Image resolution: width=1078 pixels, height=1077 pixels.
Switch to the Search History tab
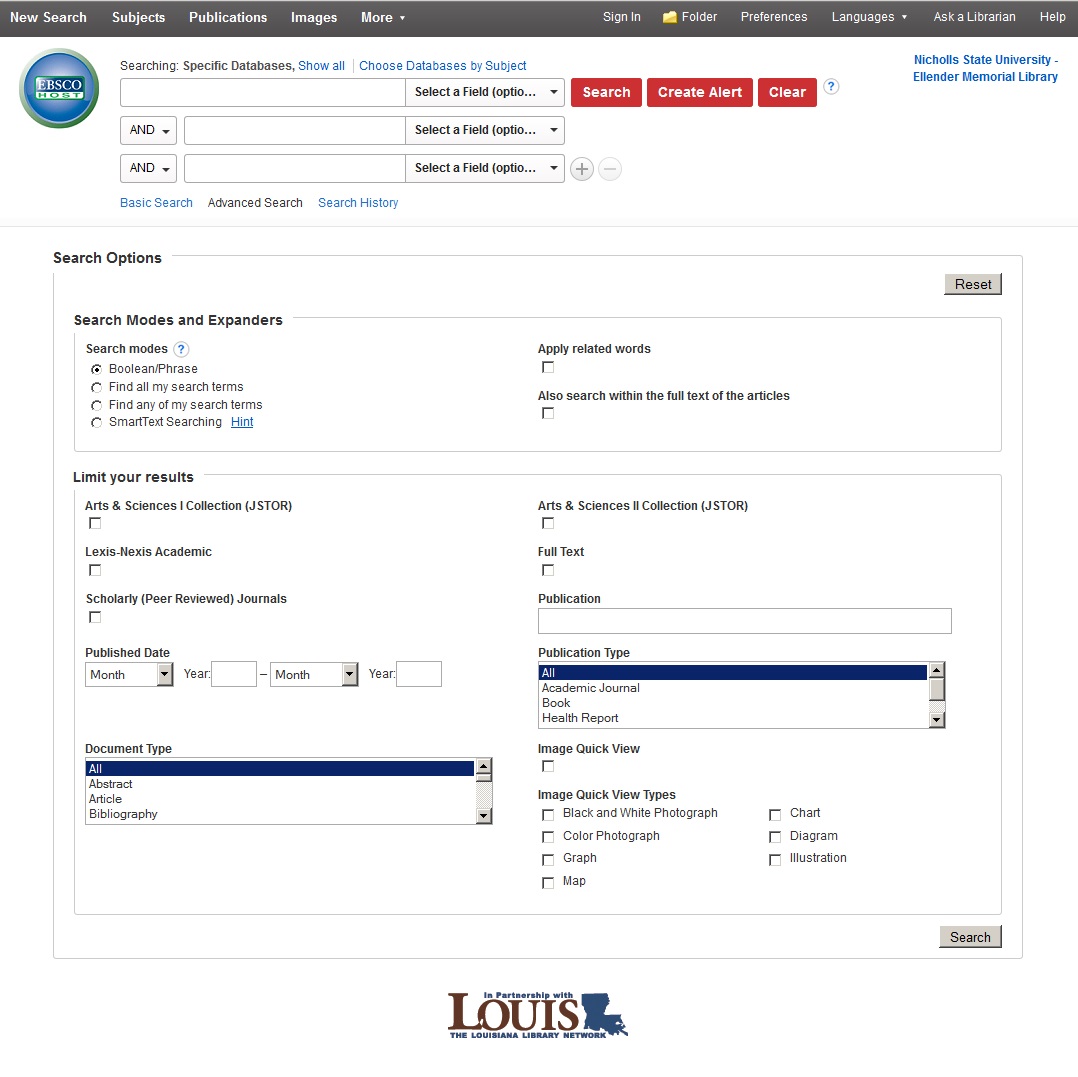pos(358,203)
